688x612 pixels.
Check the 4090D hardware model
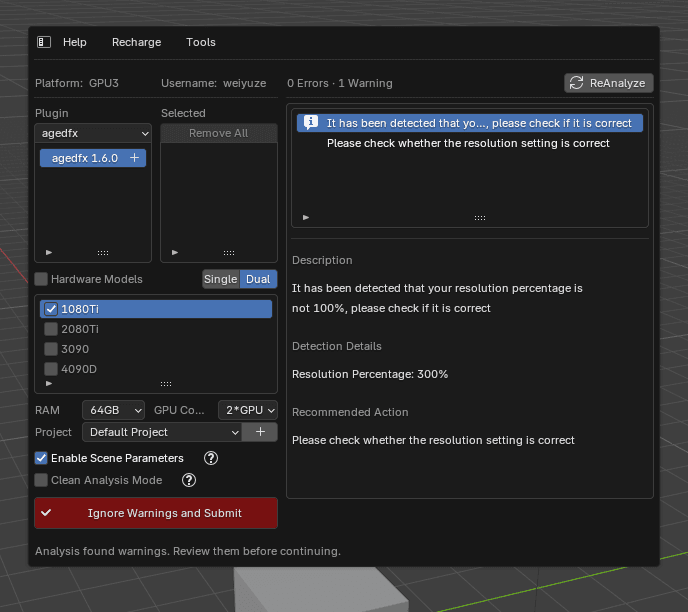pos(51,369)
